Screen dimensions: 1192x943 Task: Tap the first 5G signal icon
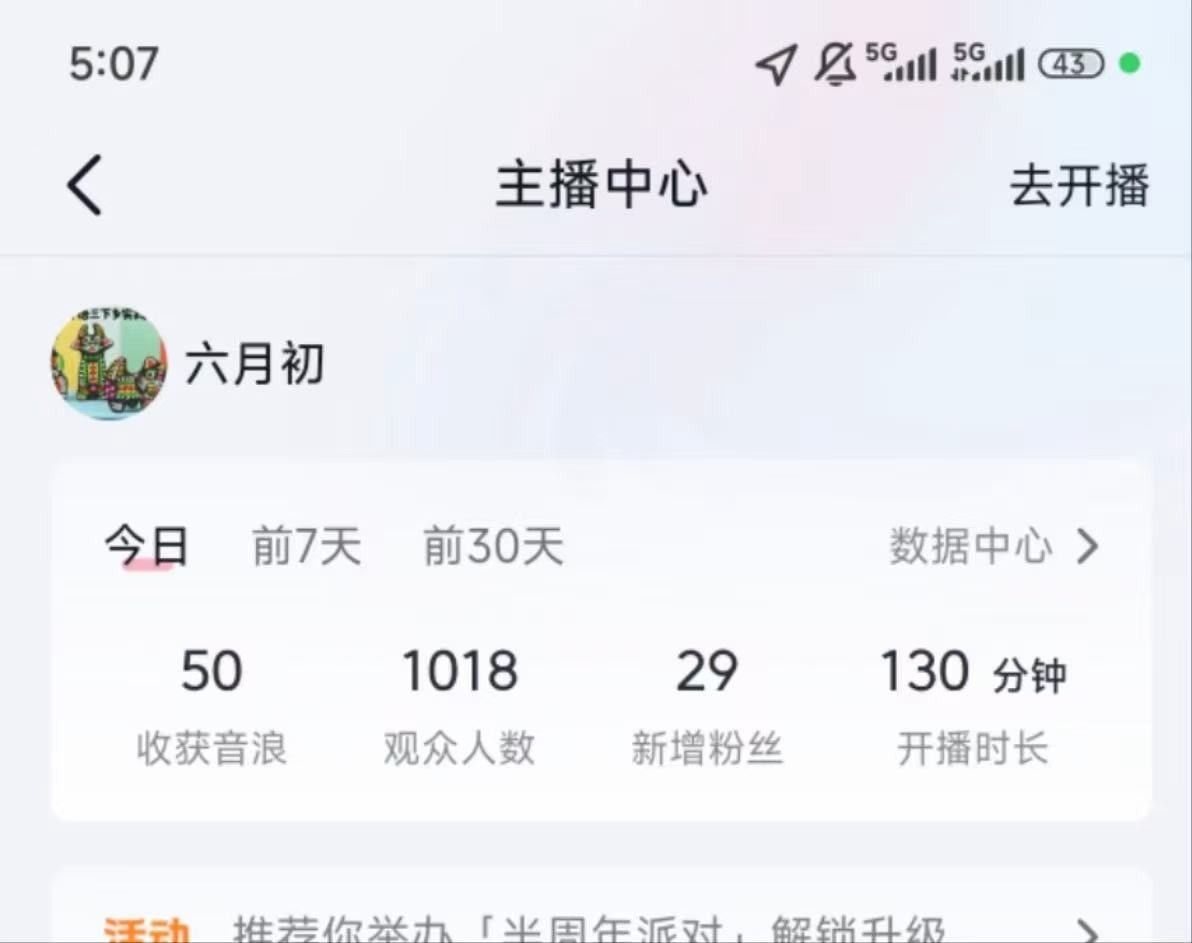pyautogui.click(x=901, y=62)
